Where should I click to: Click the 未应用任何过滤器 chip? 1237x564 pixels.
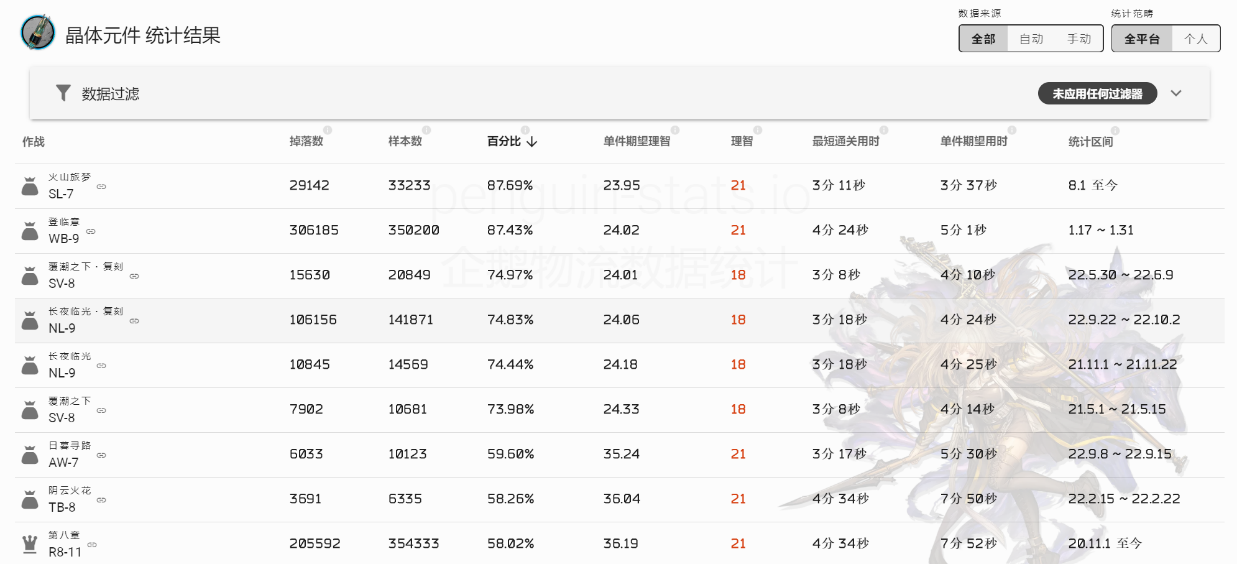(1097, 93)
